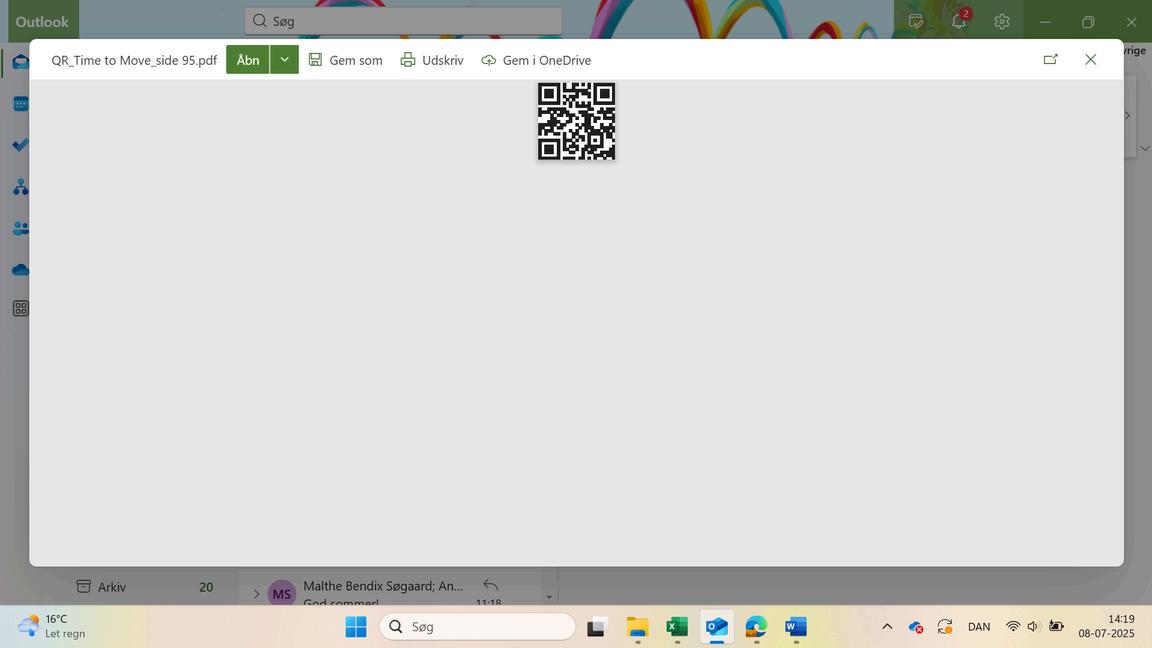This screenshot has width=1152, height=648.
Task: Show hidden system tray icons
Action: [x=887, y=627]
